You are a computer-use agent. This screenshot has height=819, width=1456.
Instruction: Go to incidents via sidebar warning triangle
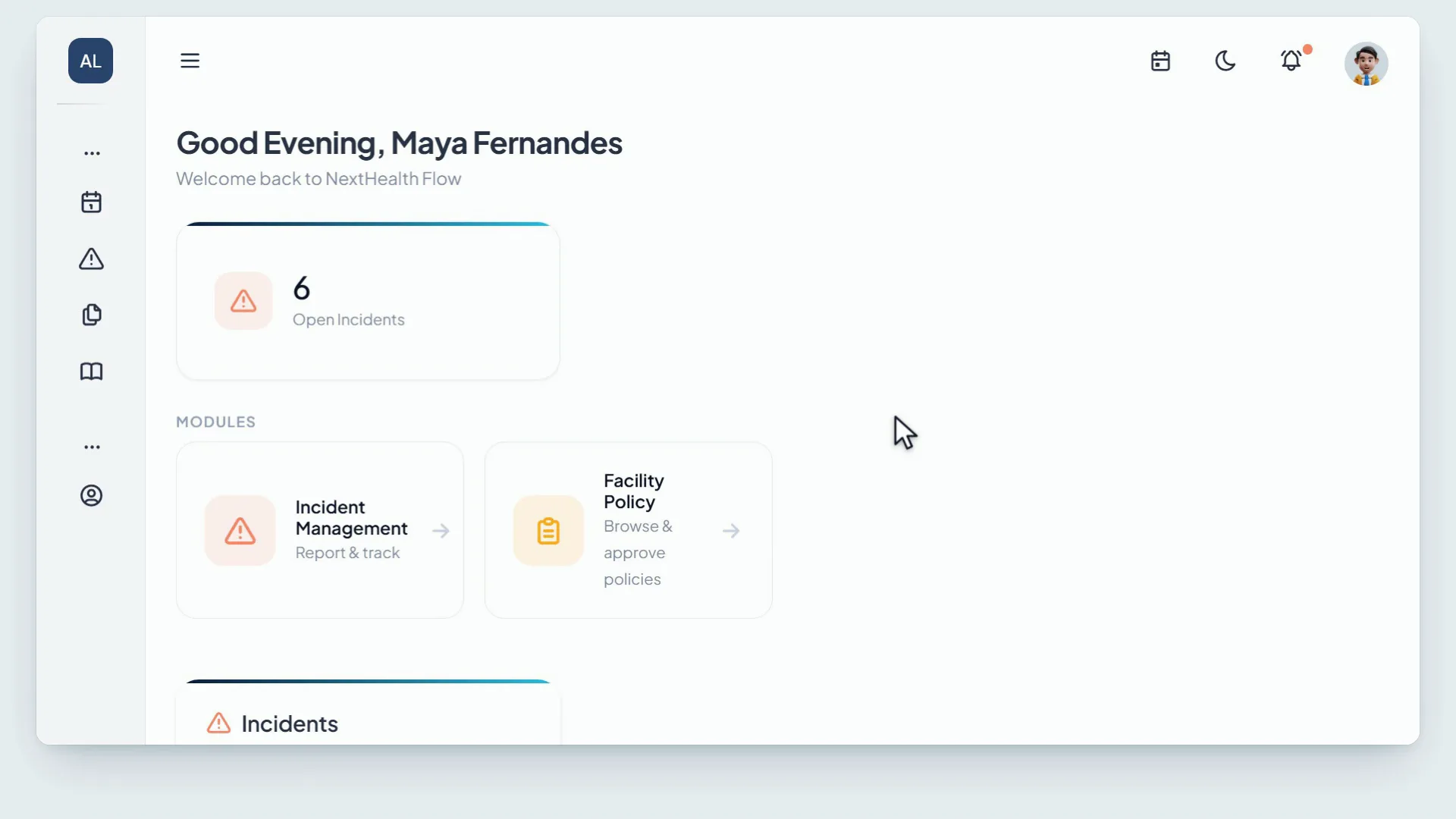click(92, 259)
